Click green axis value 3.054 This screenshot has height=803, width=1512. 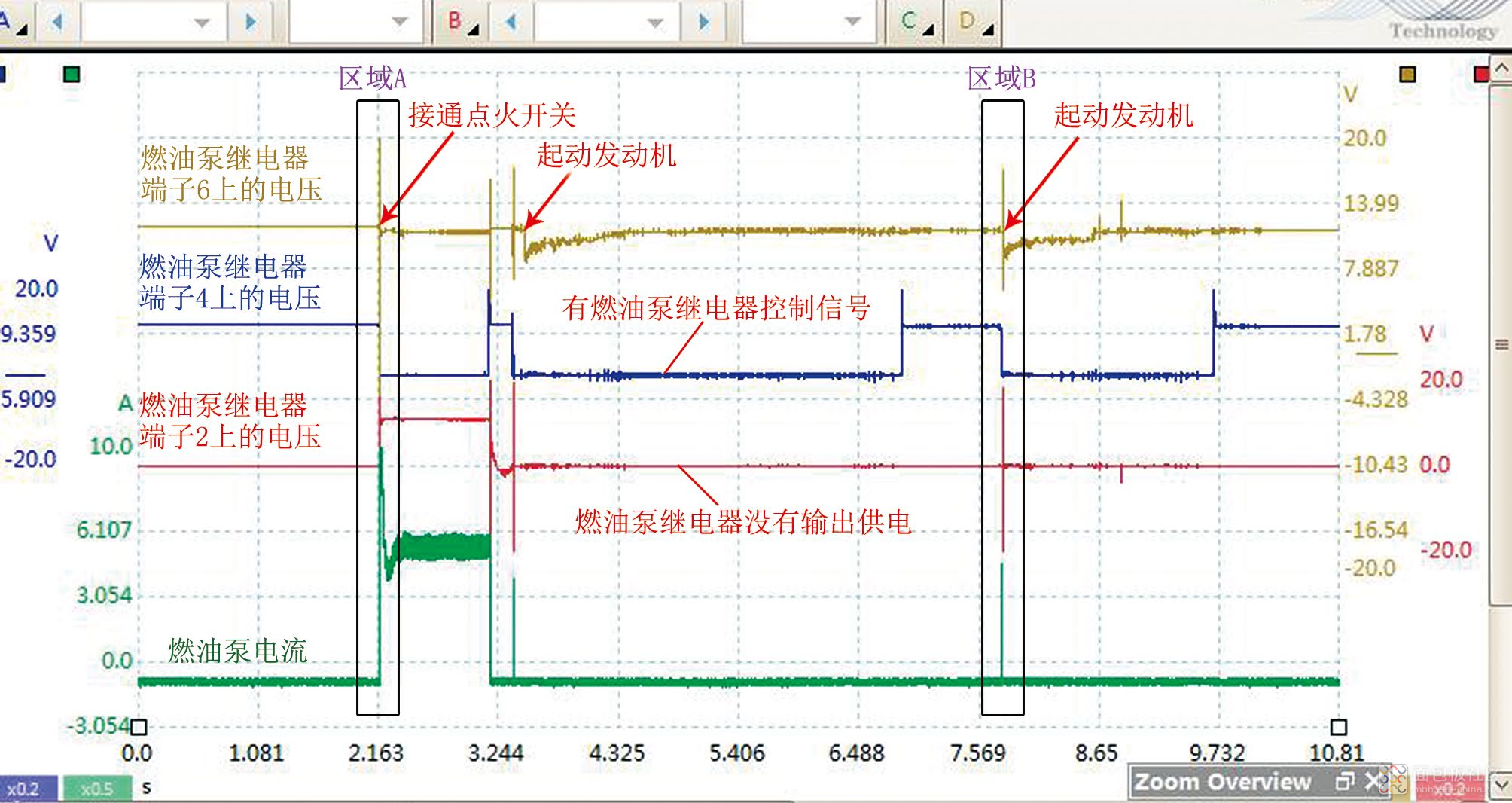(x=104, y=595)
